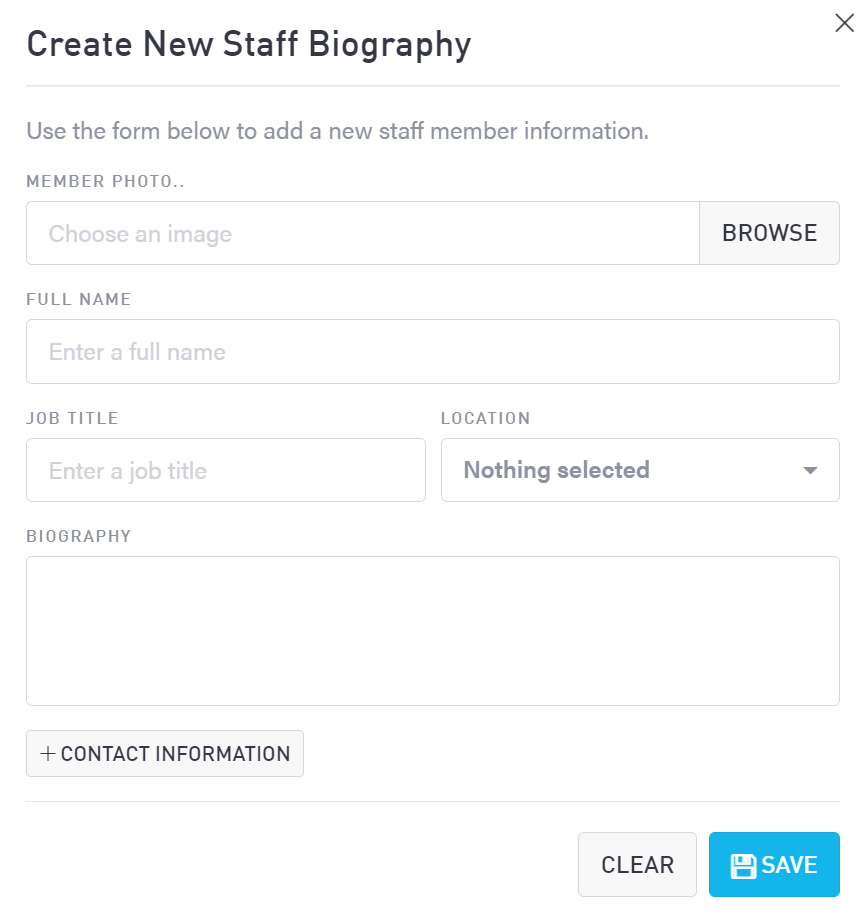Image resolution: width=868 pixels, height=920 pixels.
Task: Click the Job Title label text
Action: click(72, 418)
